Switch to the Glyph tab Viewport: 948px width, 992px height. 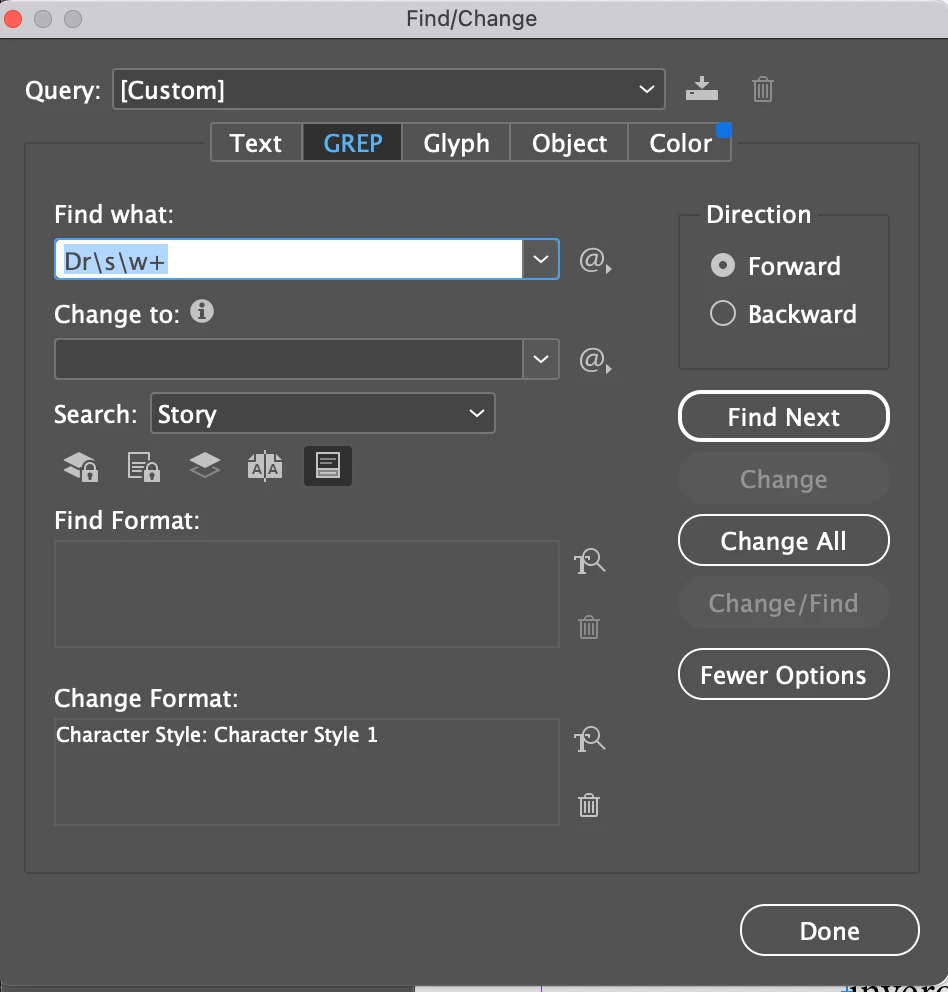point(456,143)
